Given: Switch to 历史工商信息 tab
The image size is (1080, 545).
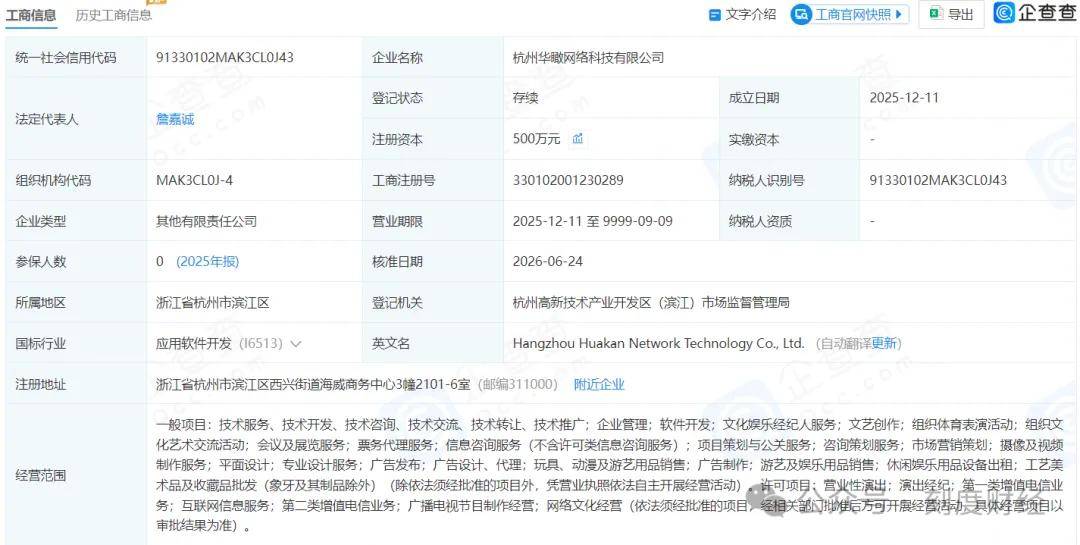Looking at the screenshot, I should coord(114,14).
